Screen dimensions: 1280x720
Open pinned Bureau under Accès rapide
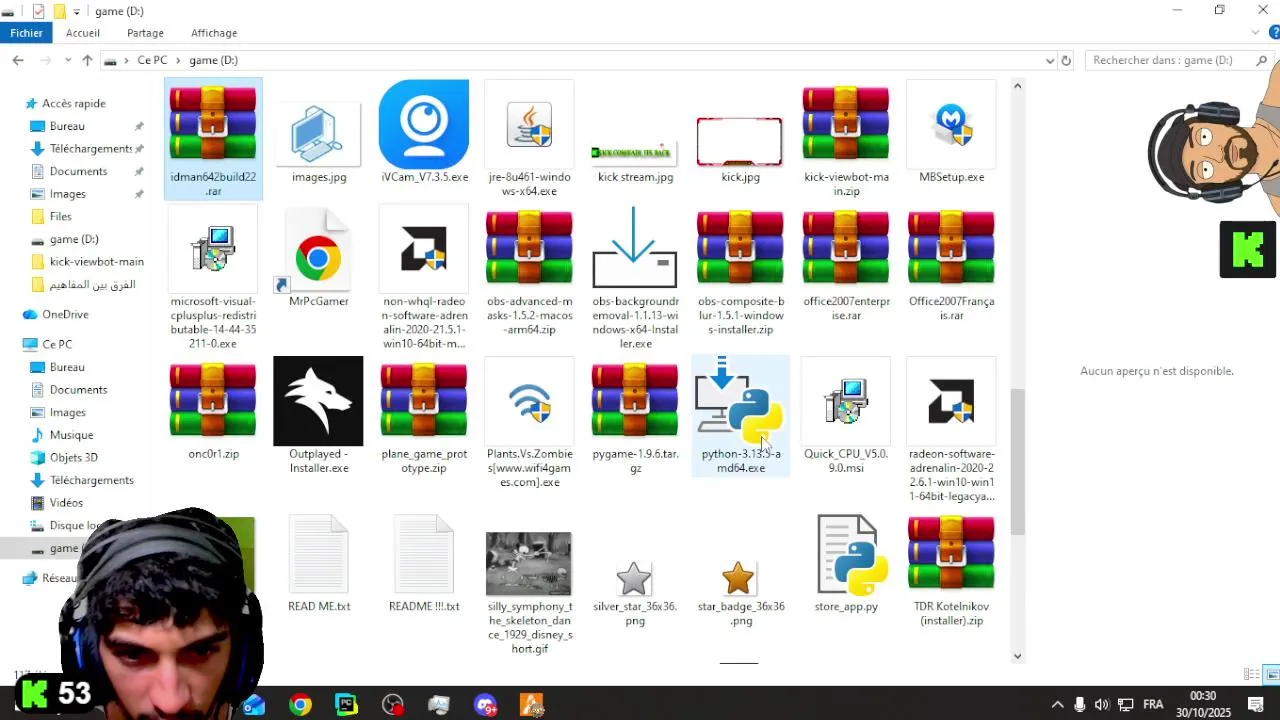click(x=67, y=126)
